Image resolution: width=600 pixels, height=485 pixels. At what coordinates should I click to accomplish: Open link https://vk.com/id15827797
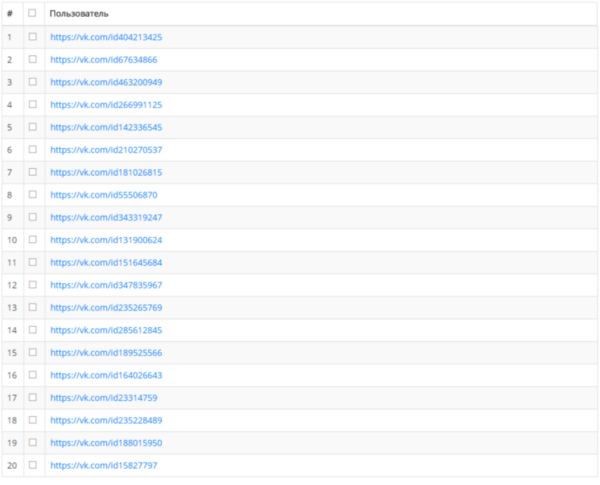pyautogui.click(x=104, y=465)
